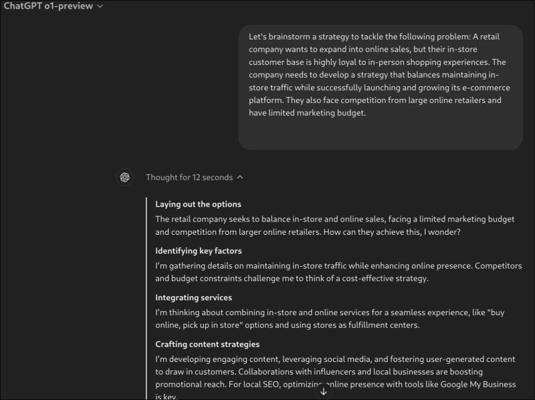Click the paragraph about developing engaging content
The width and height of the screenshot is (535, 400).
(x=336, y=377)
